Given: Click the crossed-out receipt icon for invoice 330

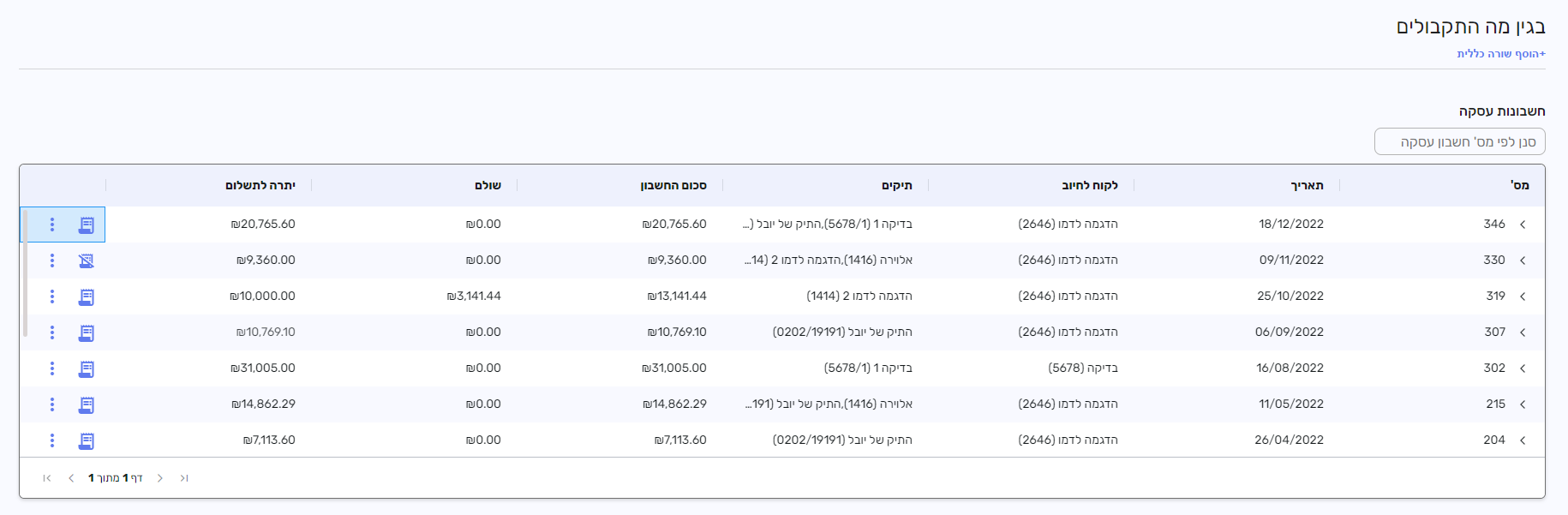Looking at the screenshot, I should pos(87,260).
